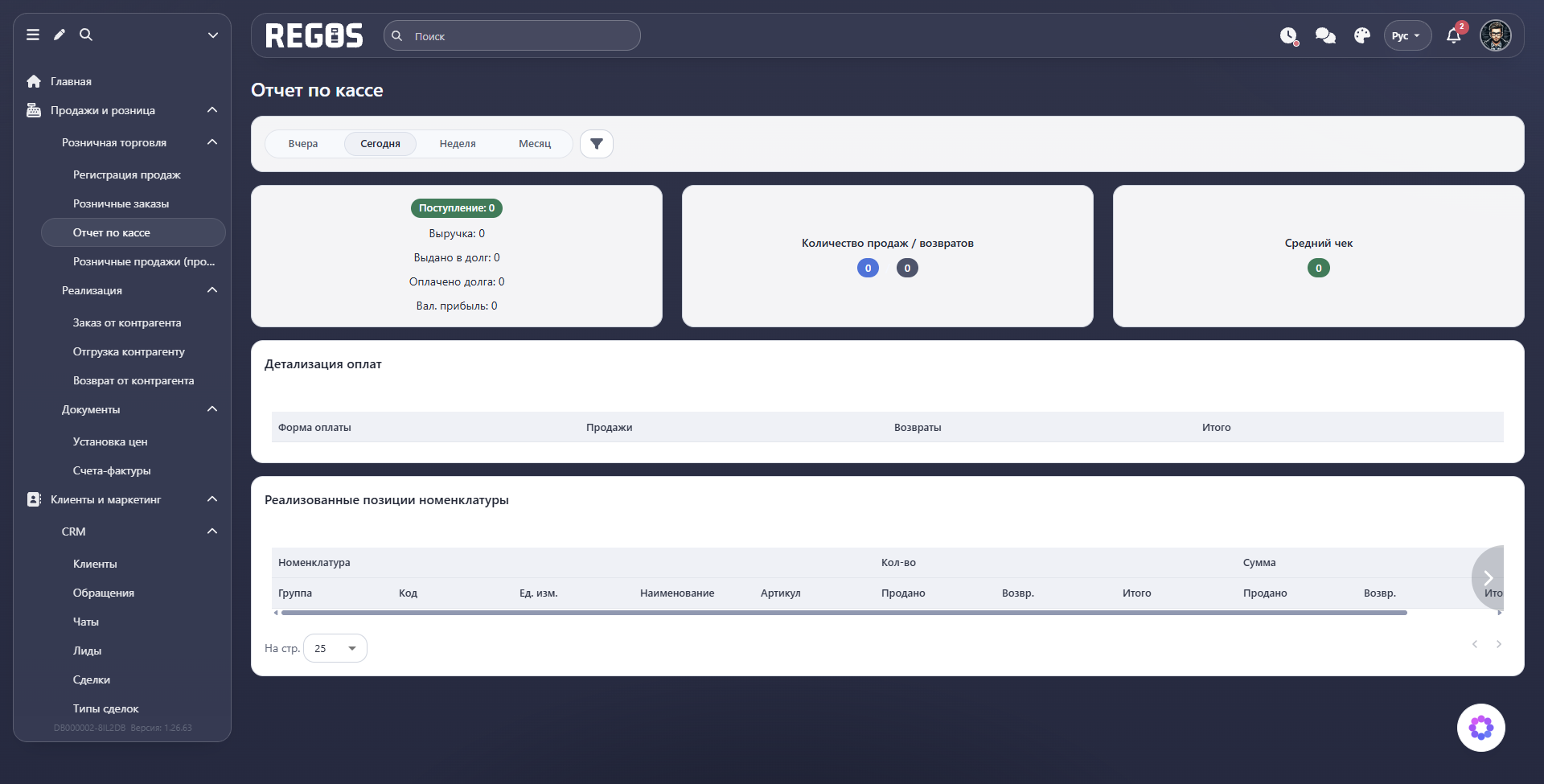Collapse the Розничная торговля subsection
Screen dimensions: 1544x784
click(x=212, y=142)
